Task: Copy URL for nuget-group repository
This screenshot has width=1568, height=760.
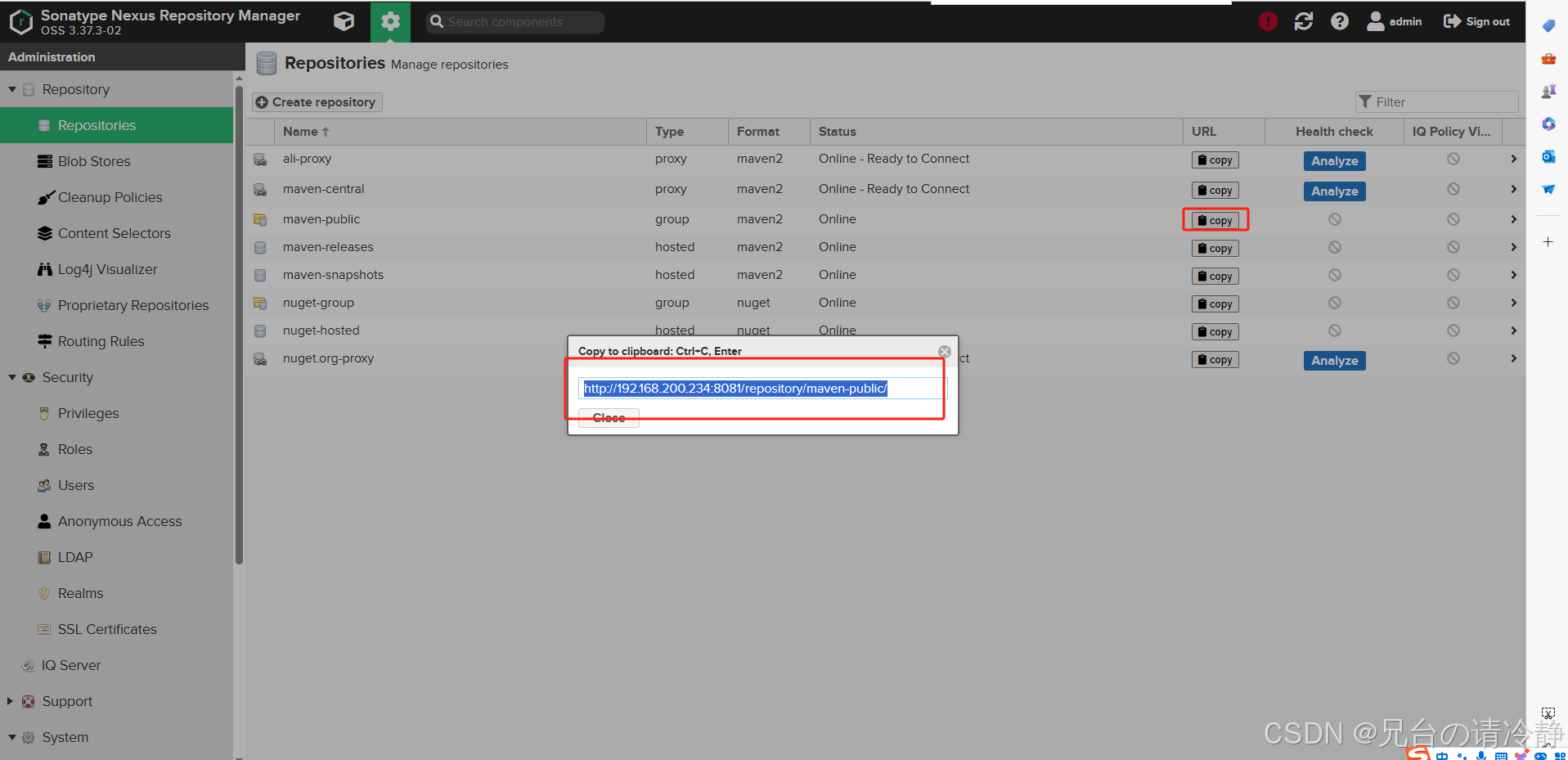Action: [x=1215, y=304]
